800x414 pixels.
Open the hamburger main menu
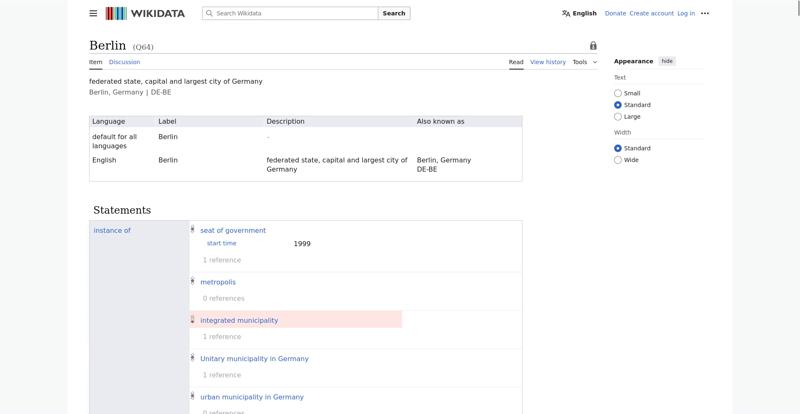[x=93, y=13]
